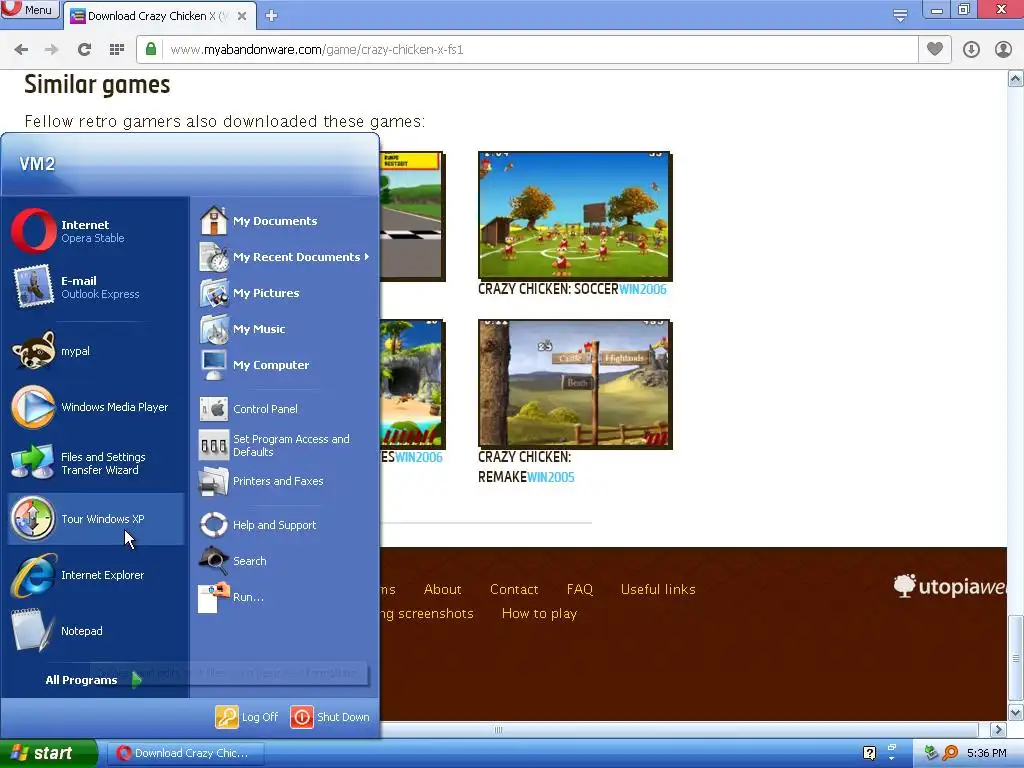Open Opera account profile icon

point(1003,50)
